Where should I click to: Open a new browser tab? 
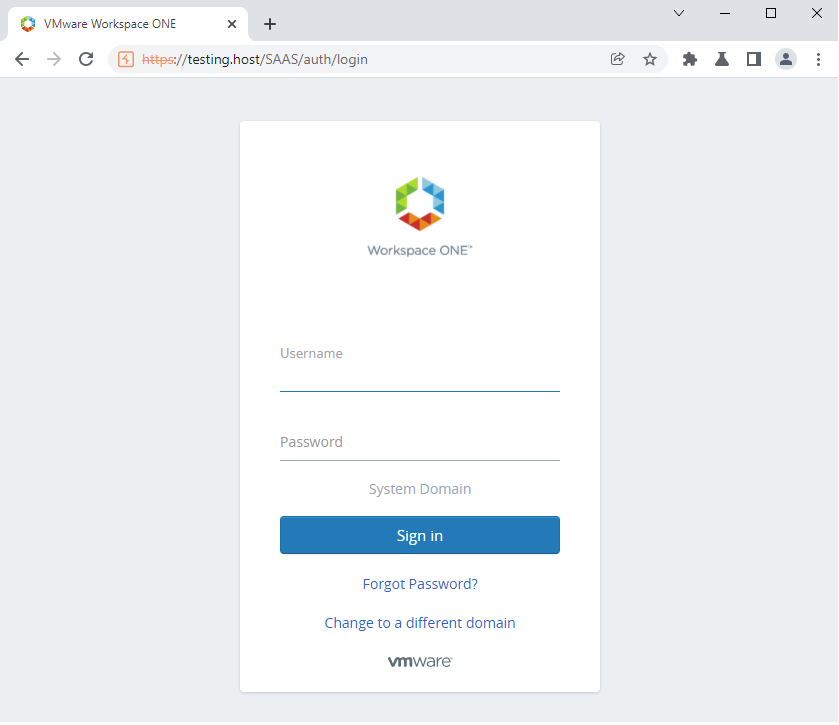(270, 24)
